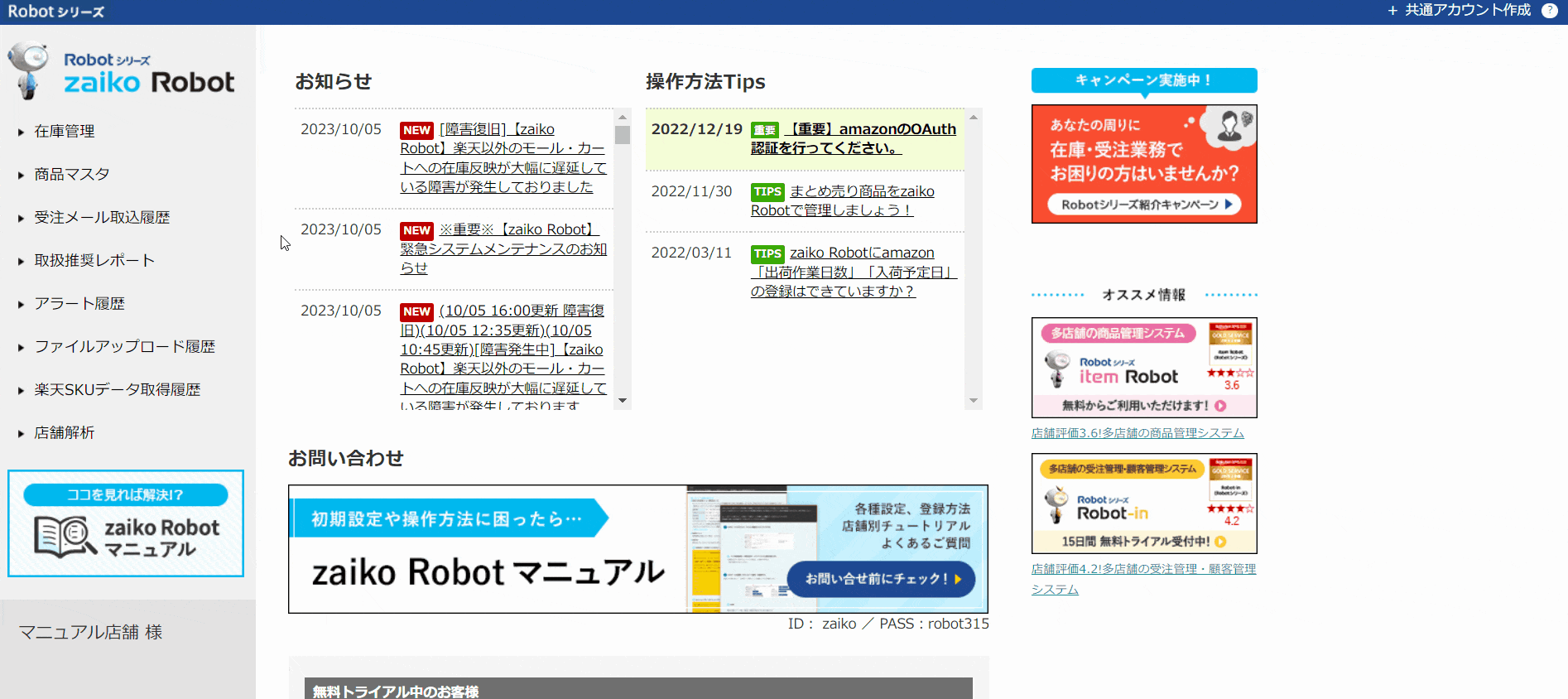Open the 障害復旧 zaiko Robot notice link
Image resolution: width=1568 pixels, height=699 pixels.
coord(503,158)
